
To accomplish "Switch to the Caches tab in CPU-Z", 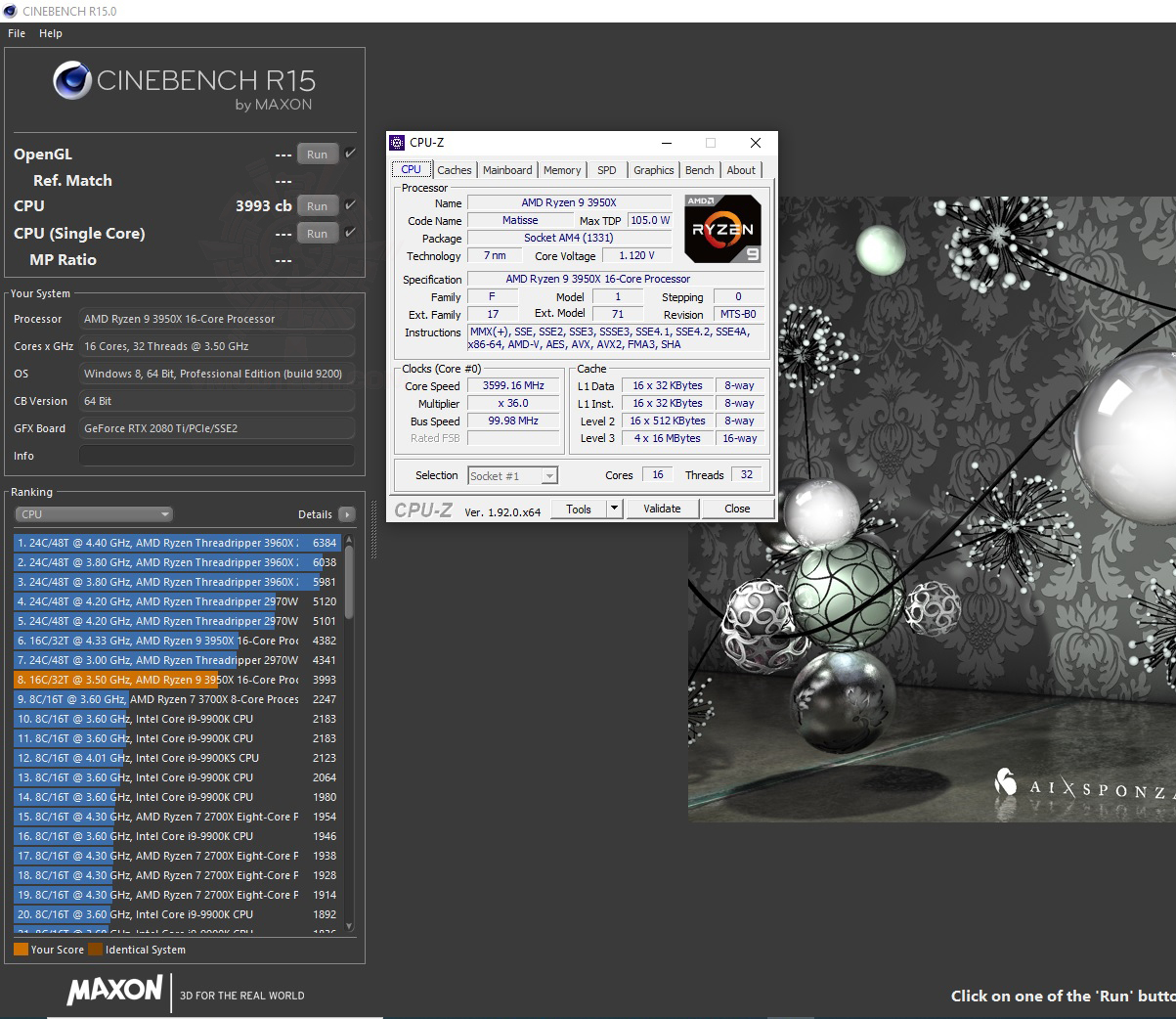I will pos(455,170).
